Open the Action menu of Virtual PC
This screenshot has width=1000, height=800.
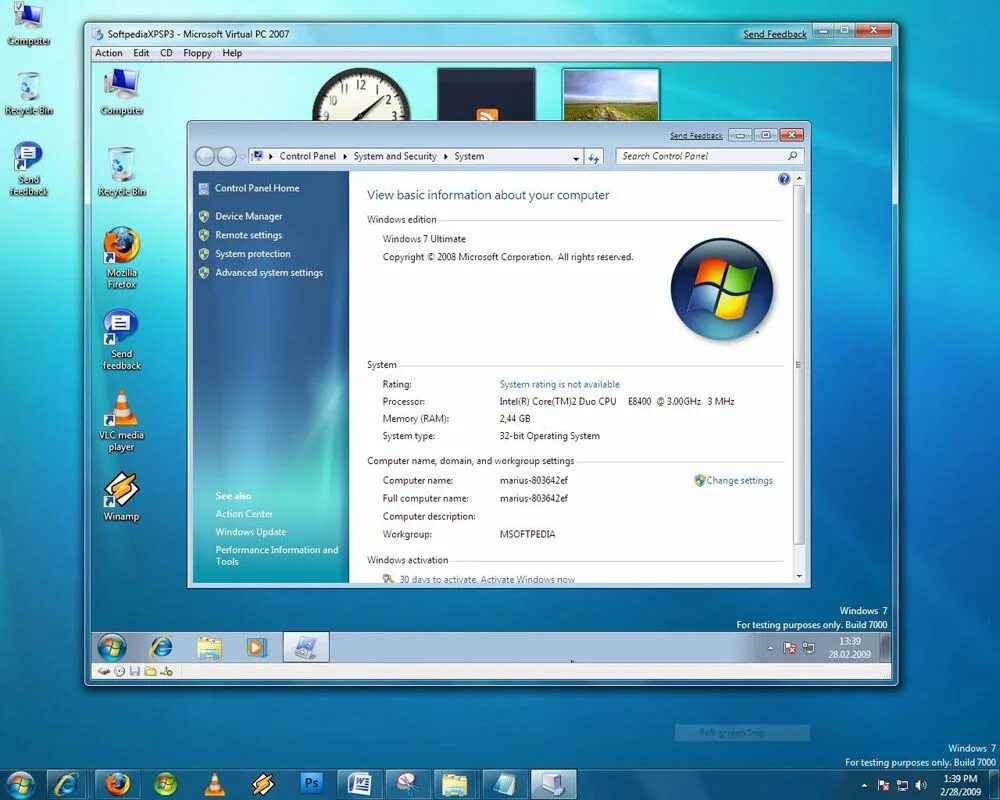(108, 53)
